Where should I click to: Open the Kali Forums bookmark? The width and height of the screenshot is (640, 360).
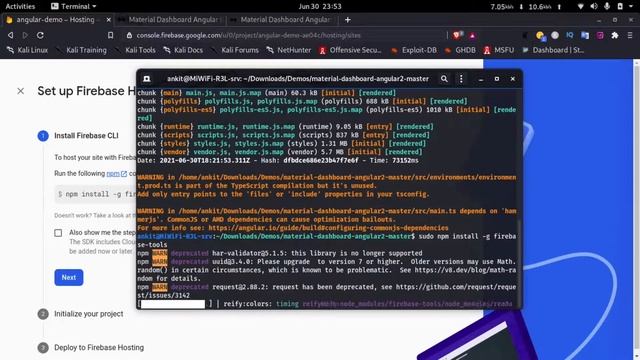tap(235, 50)
